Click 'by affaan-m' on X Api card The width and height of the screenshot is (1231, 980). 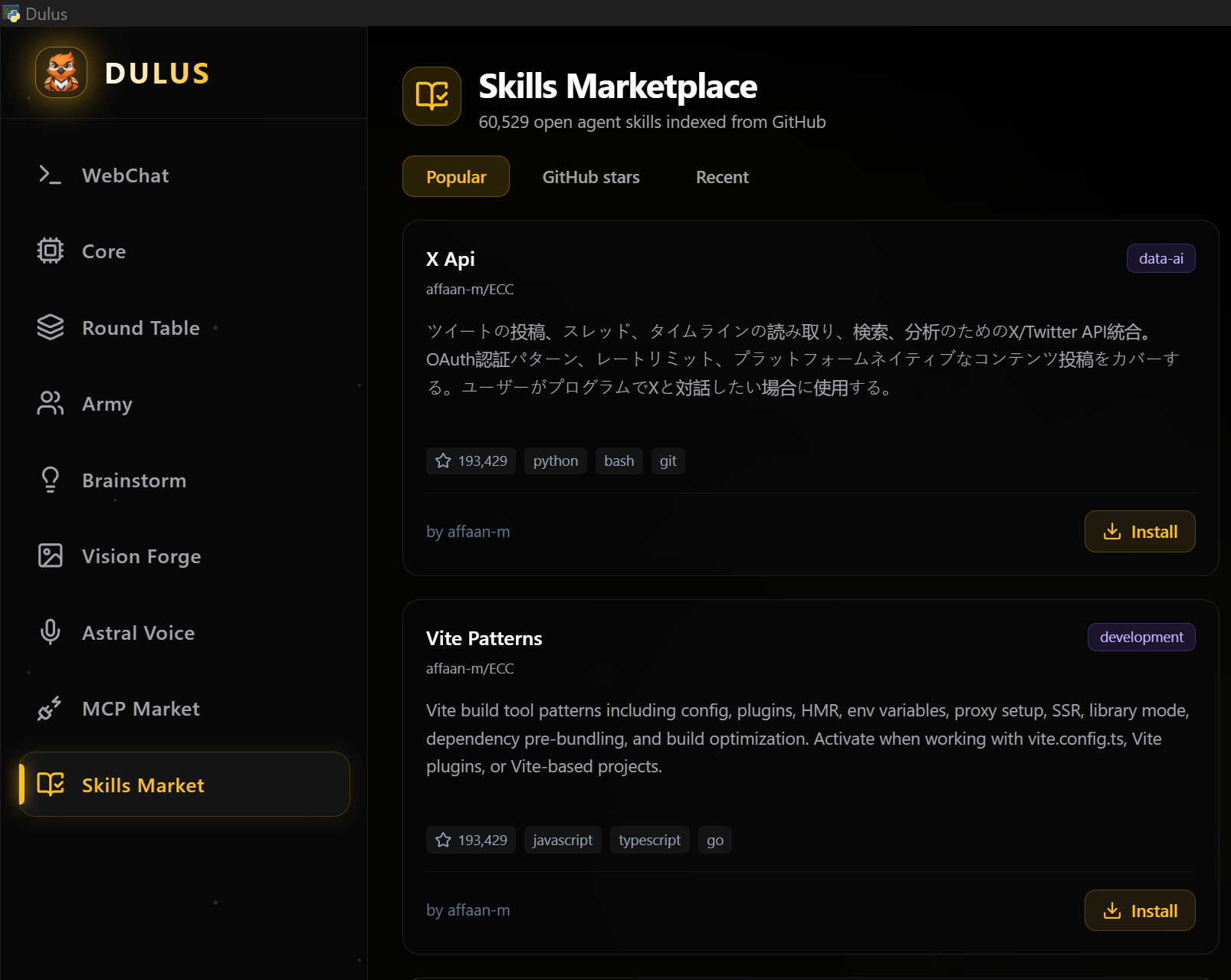468,532
